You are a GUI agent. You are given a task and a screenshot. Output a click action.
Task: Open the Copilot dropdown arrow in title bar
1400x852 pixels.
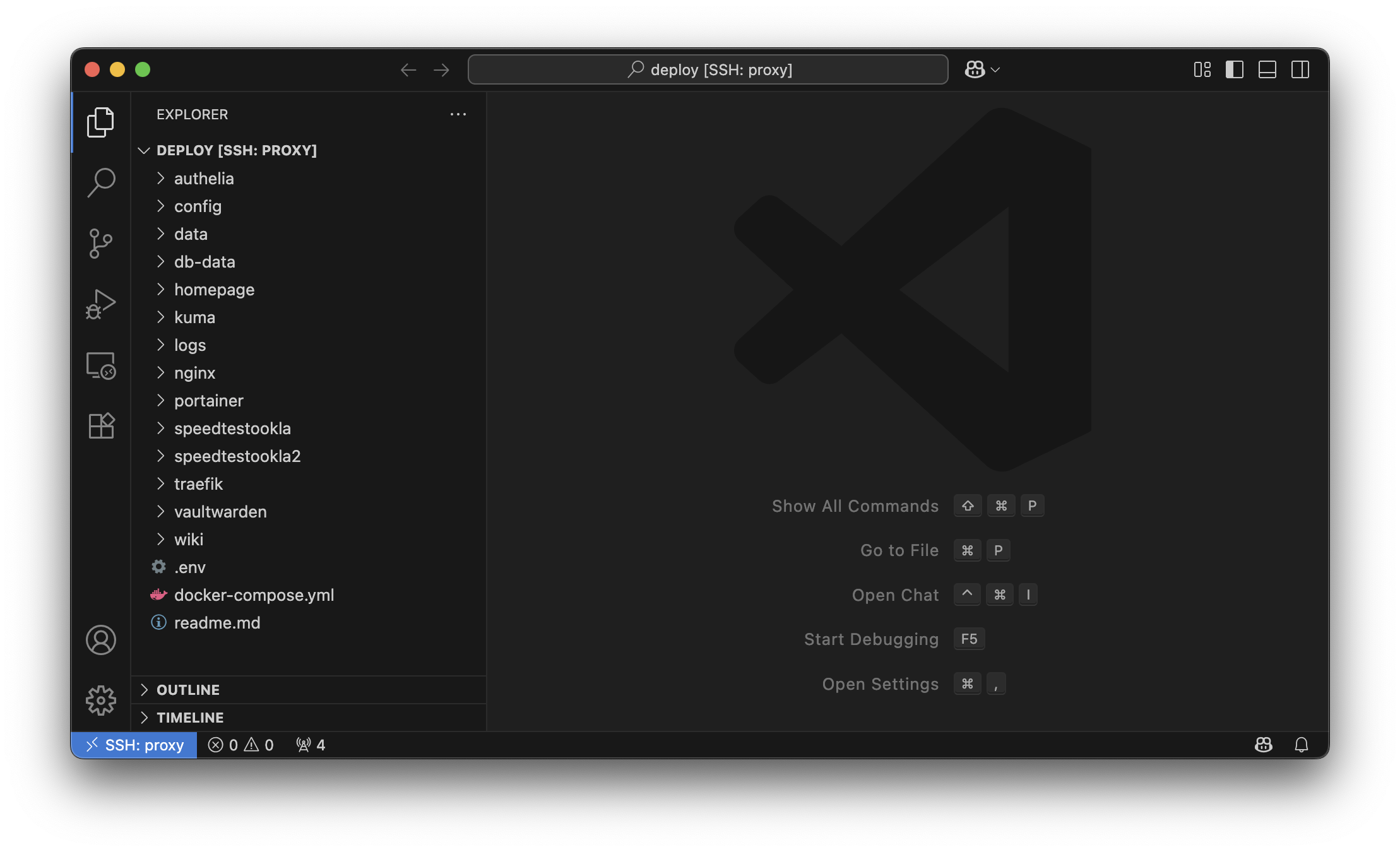tap(995, 69)
